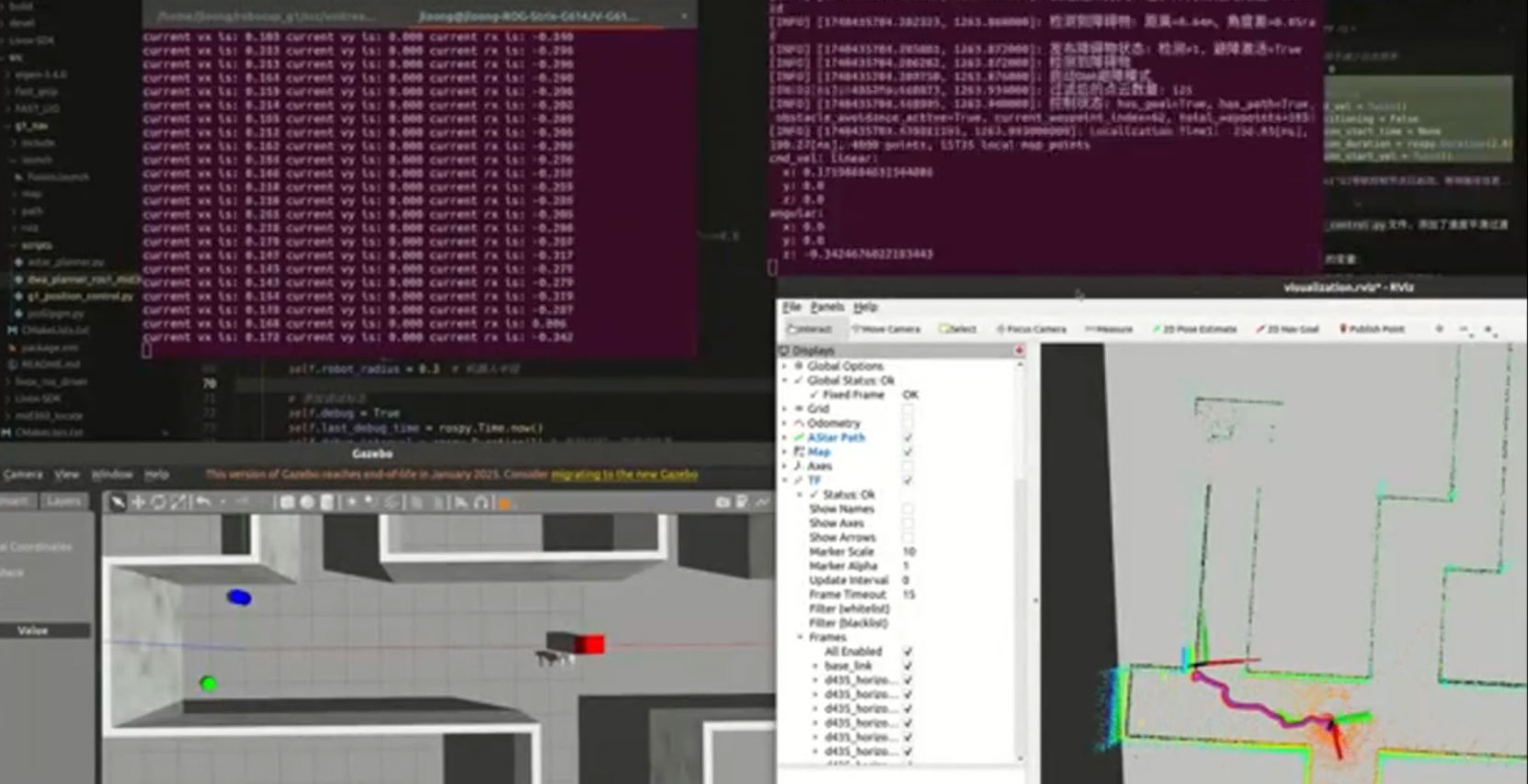Image resolution: width=1528 pixels, height=784 pixels.
Task: Activate Gazebo rotate mode tool
Action: (158, 502)
